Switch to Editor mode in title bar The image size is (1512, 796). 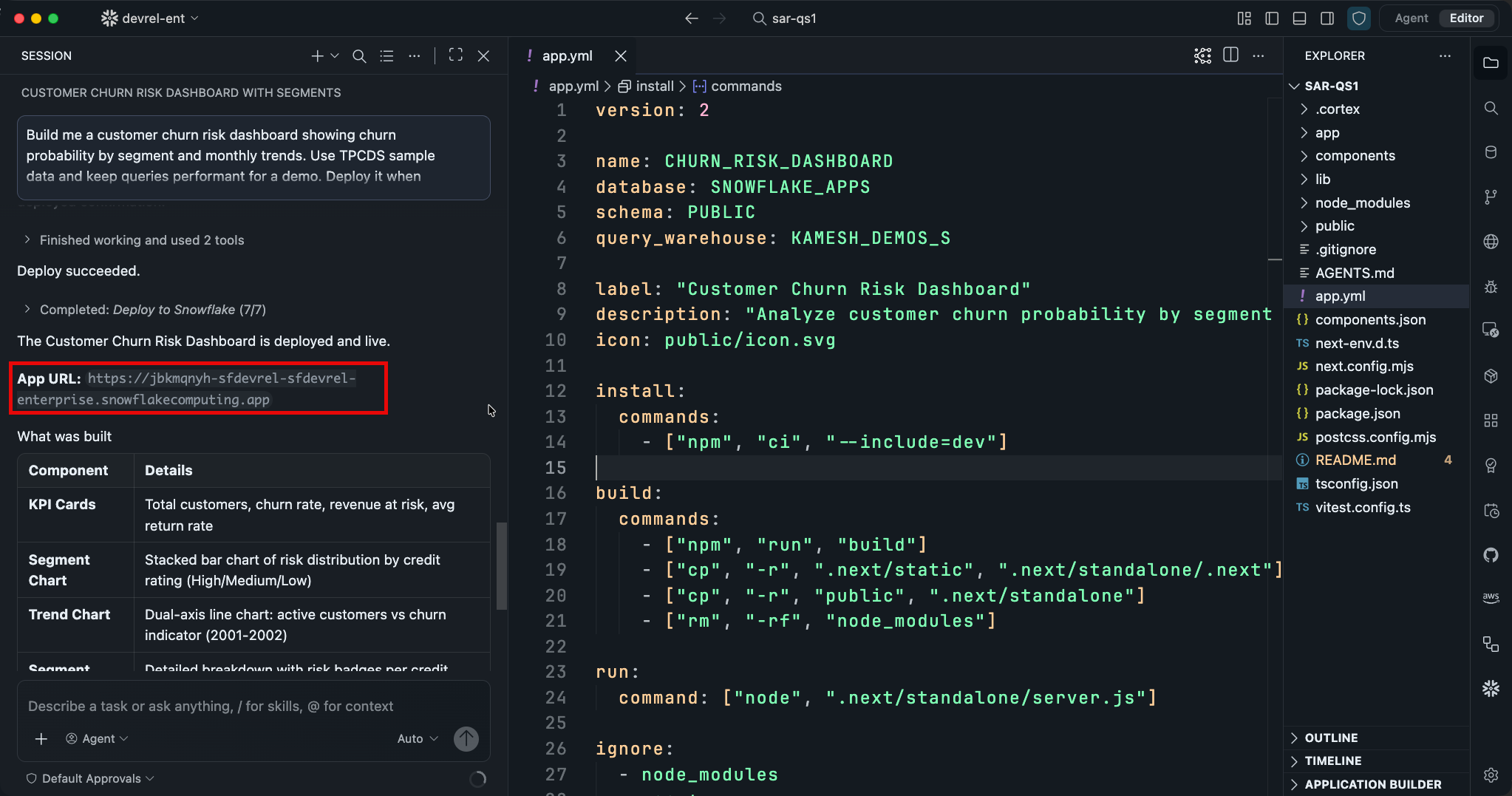point(1466,18)
